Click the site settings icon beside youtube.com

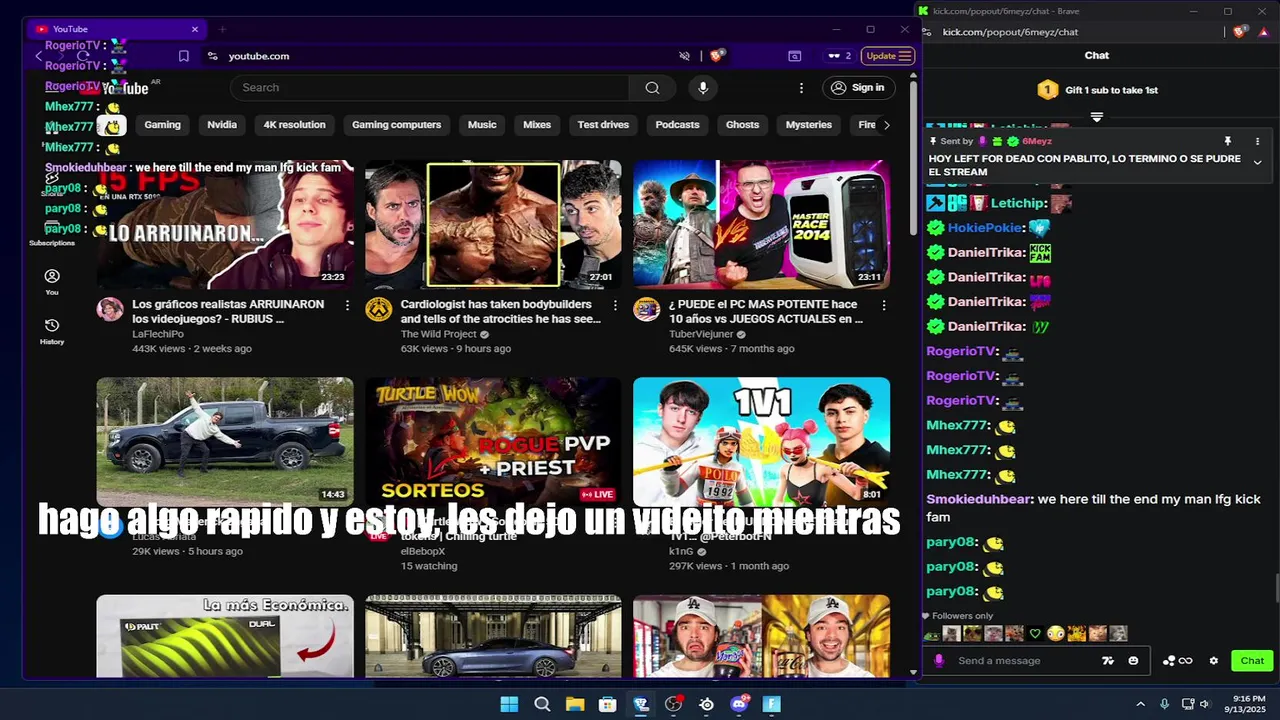point(212,56)
